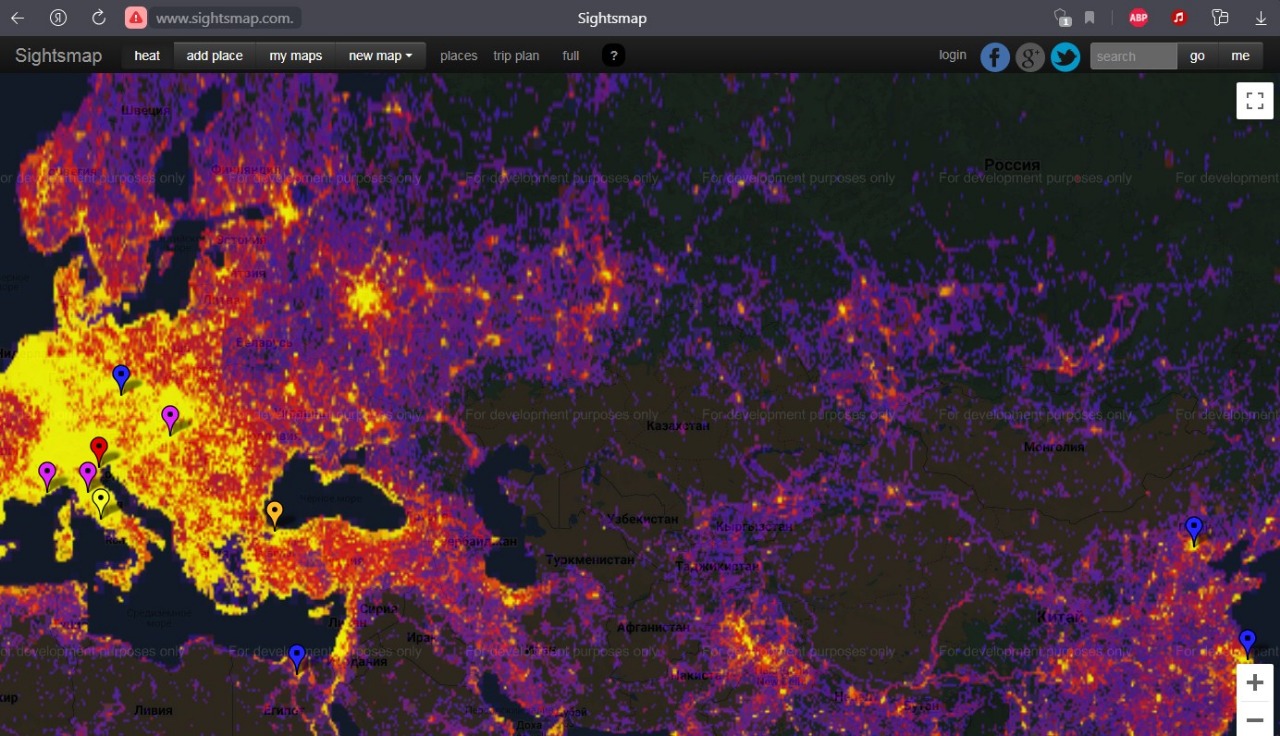Toggle fullscreen map view
Screen dimensions: 1280x736
click(1255, 101)
